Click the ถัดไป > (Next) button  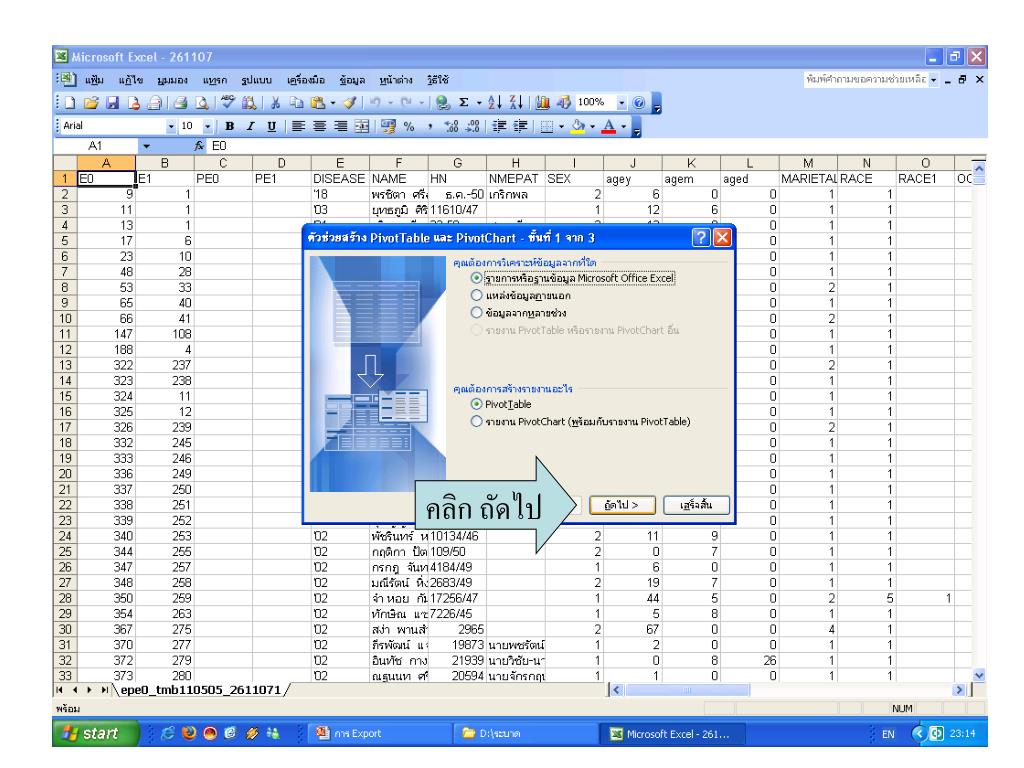[615, 505]
